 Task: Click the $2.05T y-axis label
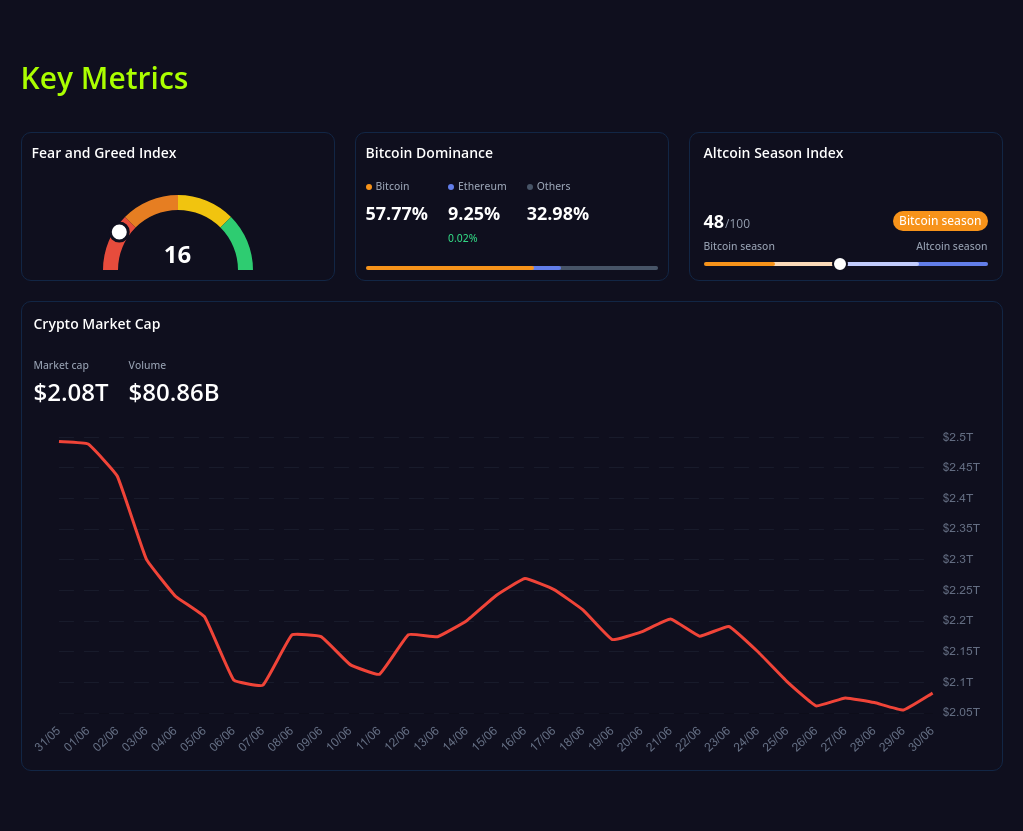pos(960,712)
